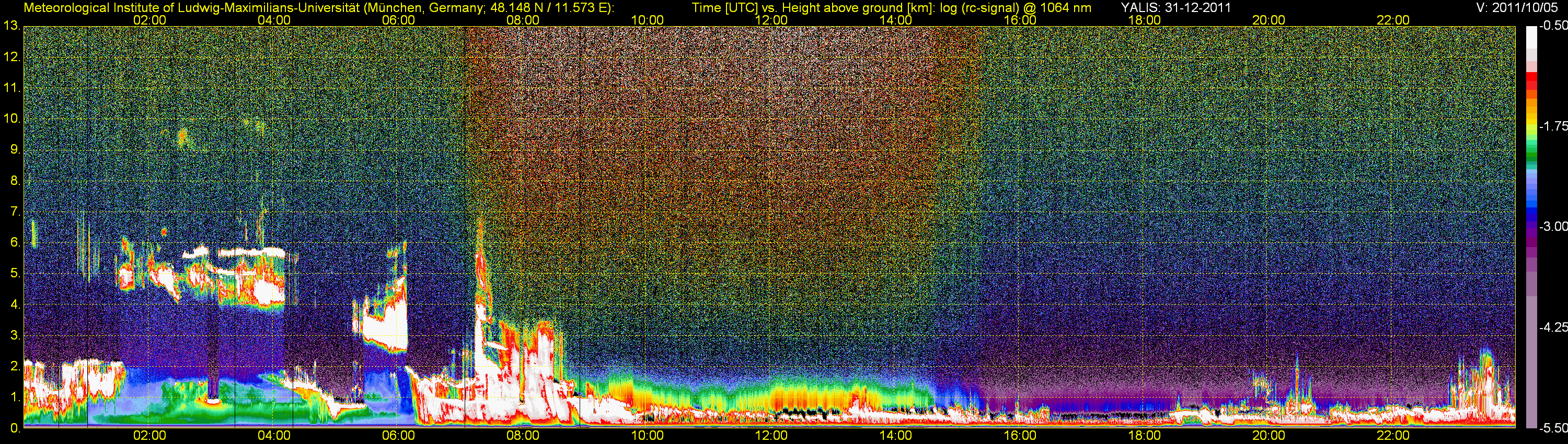Click the height axis label 6

coord(15,243)
